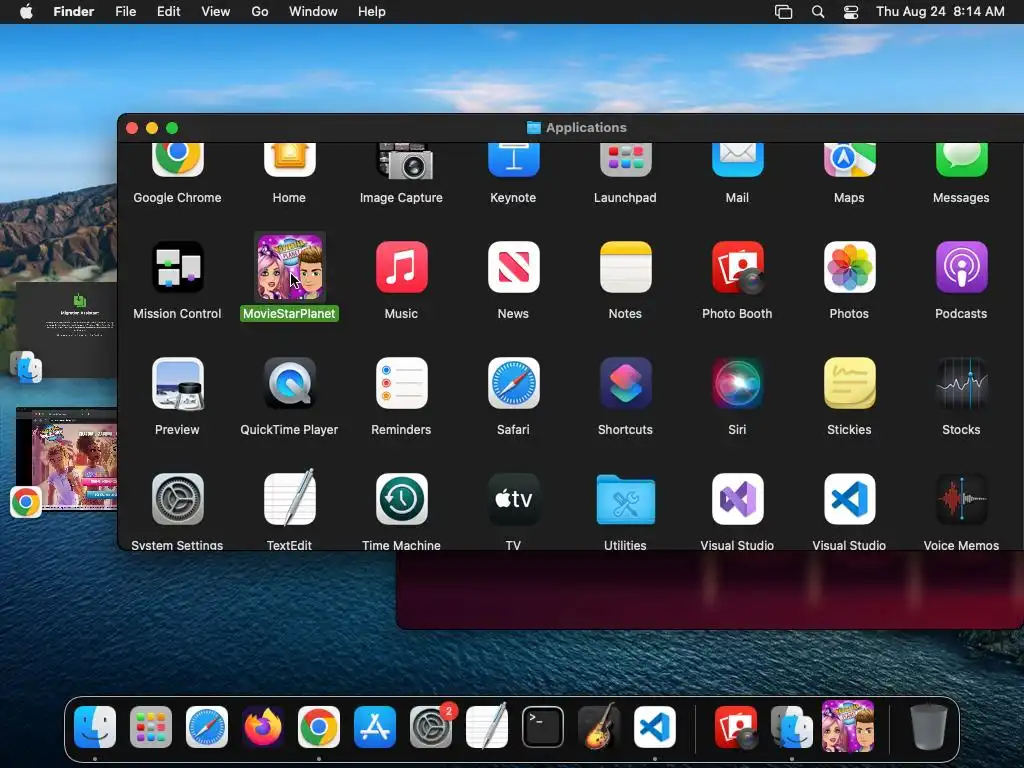
Task: Open the Time Machine app icon
Action: point(402,499)
